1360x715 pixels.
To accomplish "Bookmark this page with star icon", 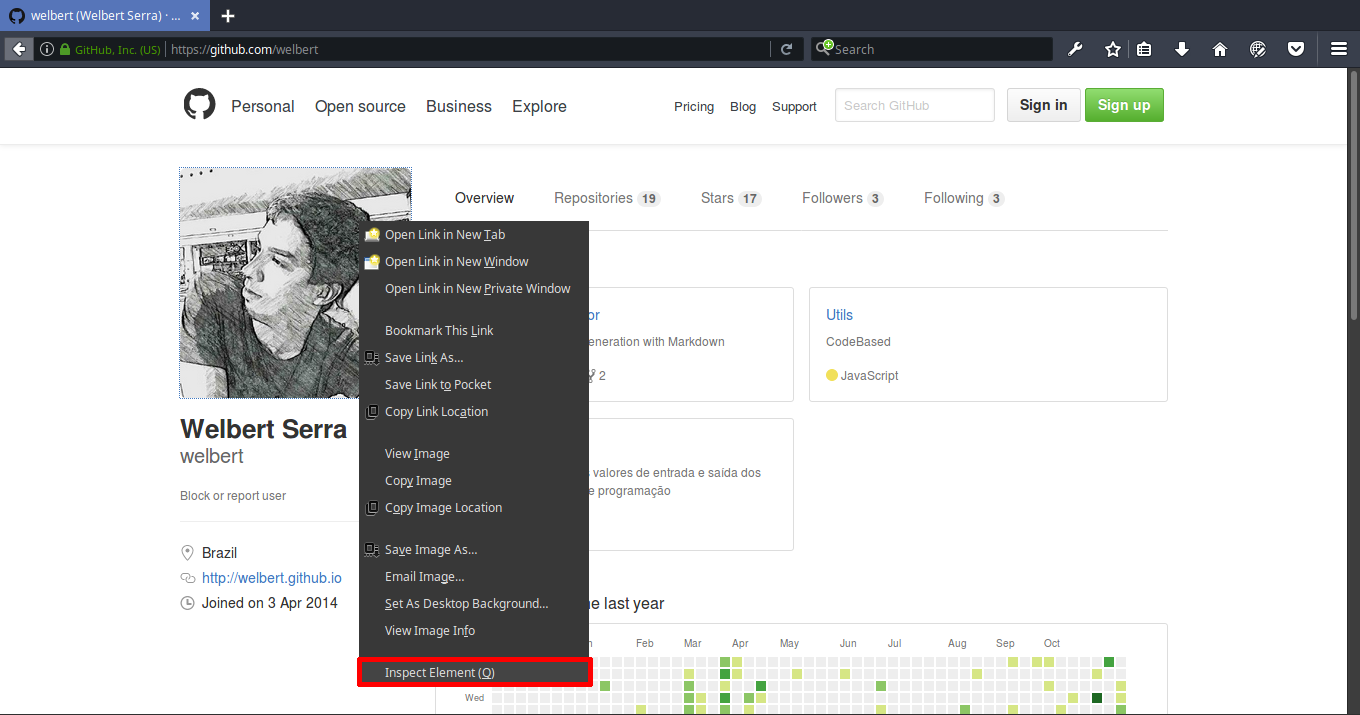I will pos(1112,49).
